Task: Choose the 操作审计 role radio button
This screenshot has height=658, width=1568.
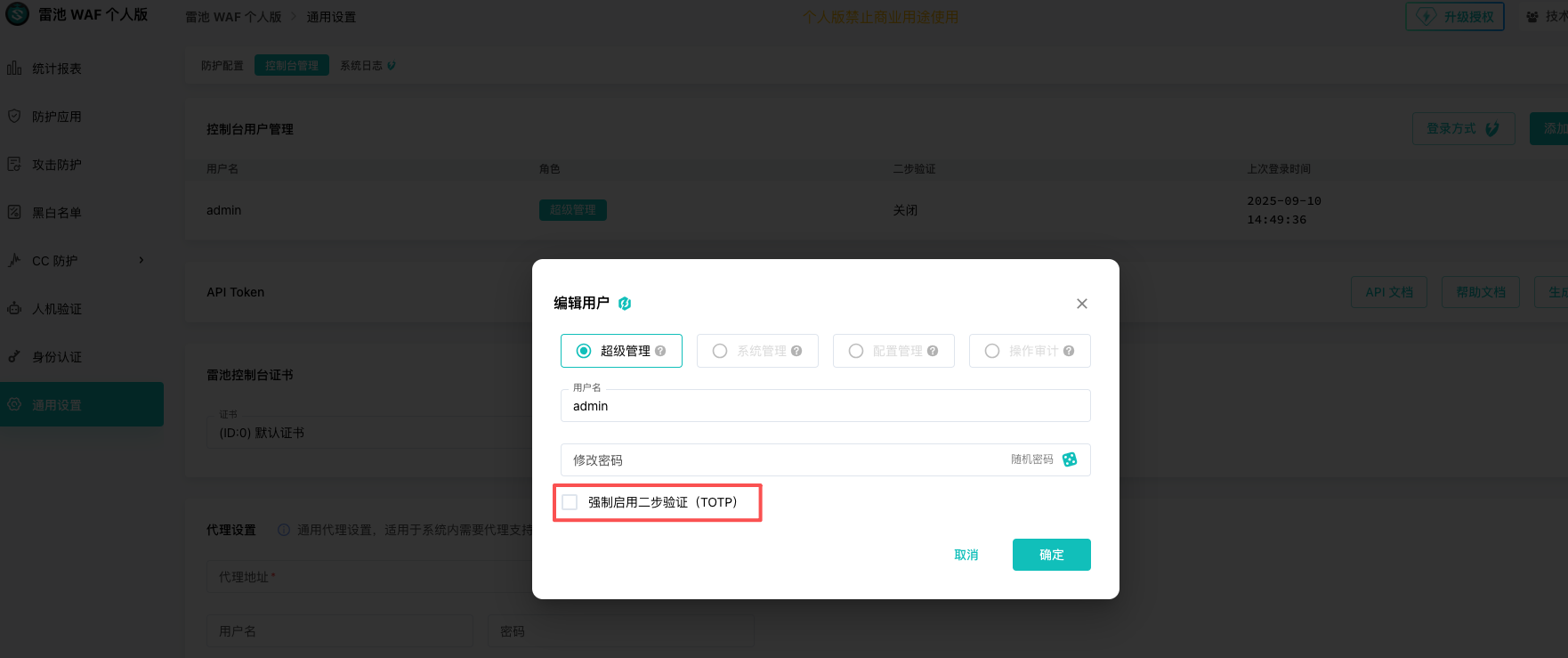Action: click(x=992, y=351)
